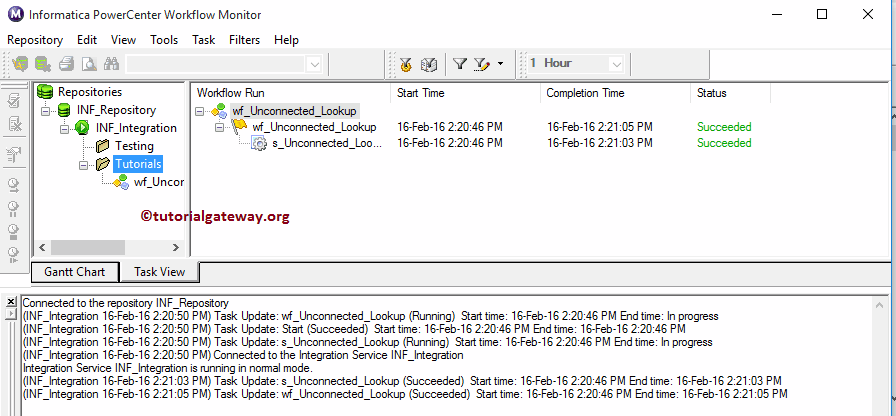Click the Connect to repository toolbar icon
Viewport: 896px width, 416px height.
point(21,64)
